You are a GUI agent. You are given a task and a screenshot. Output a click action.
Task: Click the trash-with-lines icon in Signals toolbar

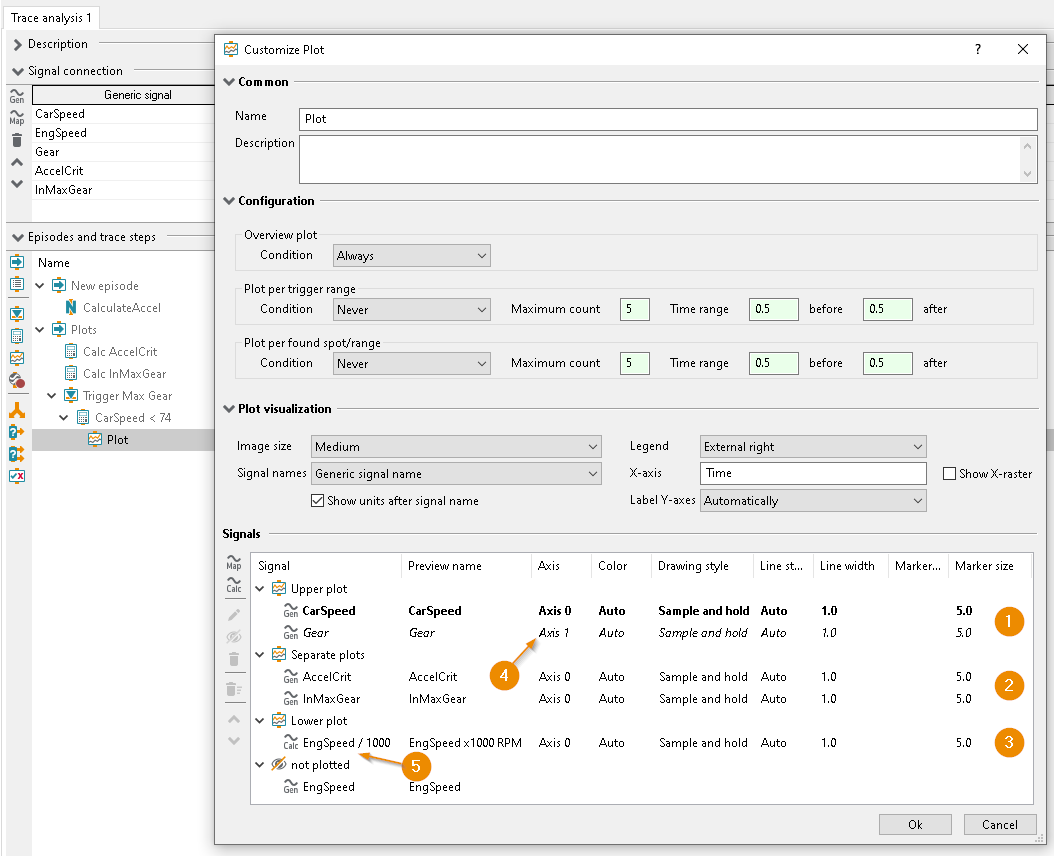tap(234, 689)
